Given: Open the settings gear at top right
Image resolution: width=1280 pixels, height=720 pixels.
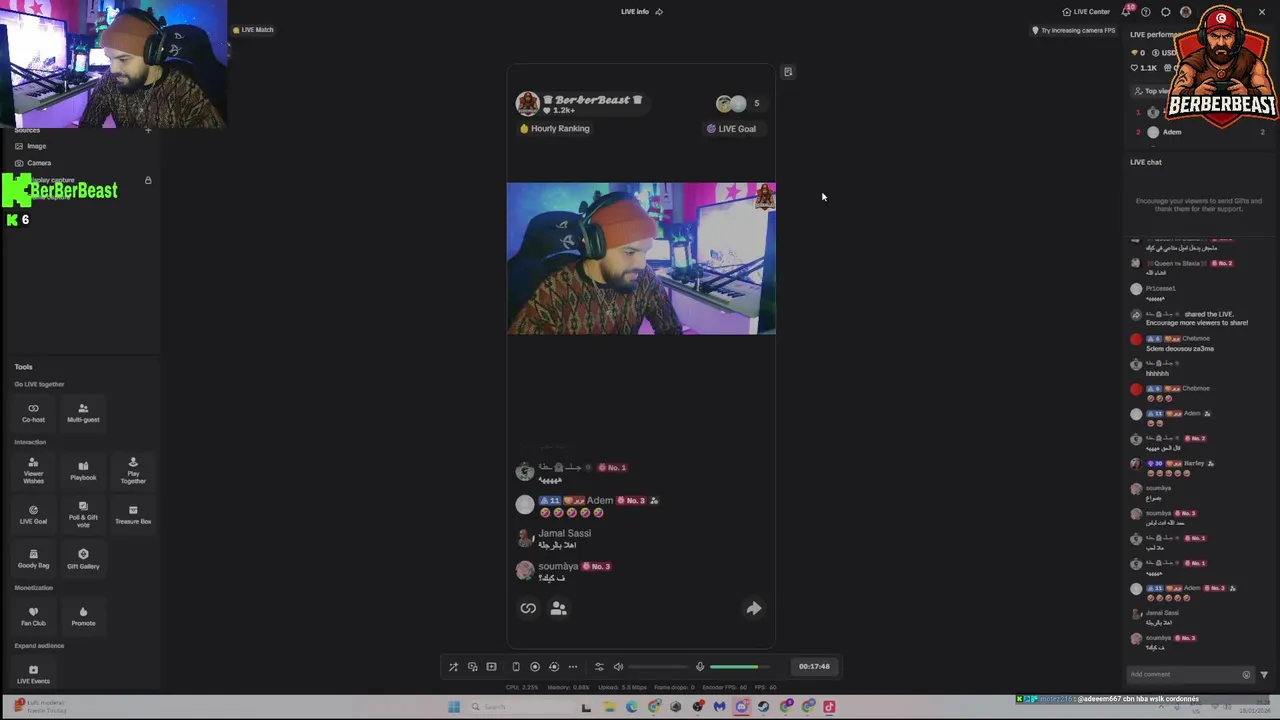Looking at the screenshot, I should pos(1166,12).
